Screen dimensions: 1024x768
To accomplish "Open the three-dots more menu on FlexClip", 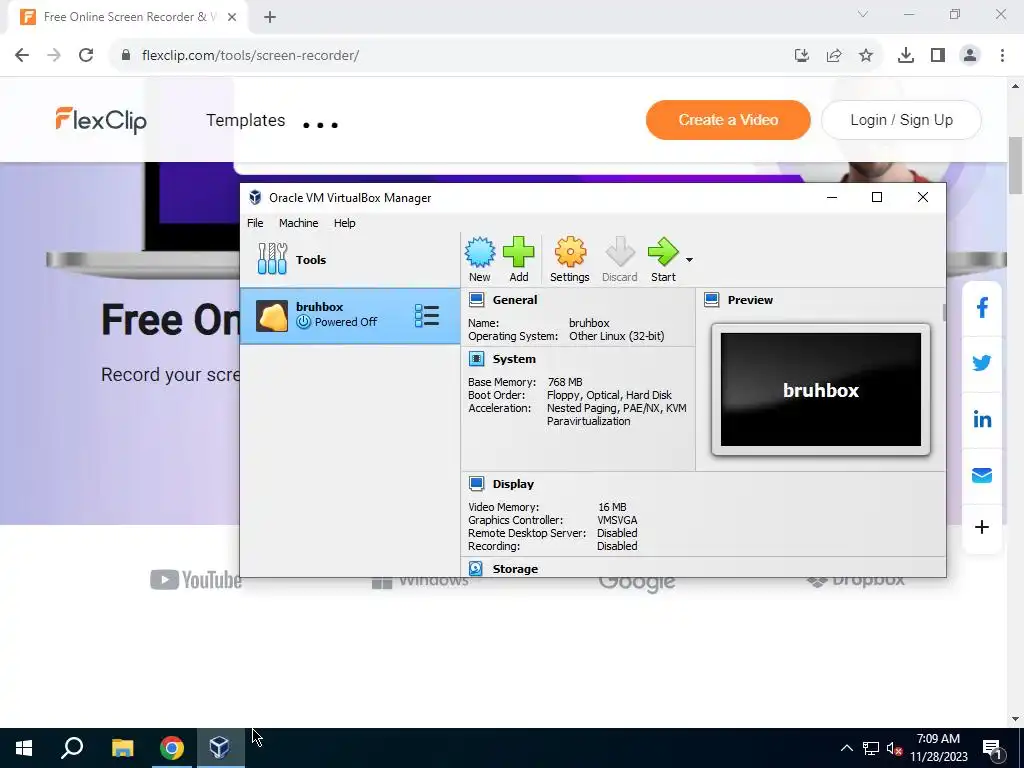I will [321, 125].
